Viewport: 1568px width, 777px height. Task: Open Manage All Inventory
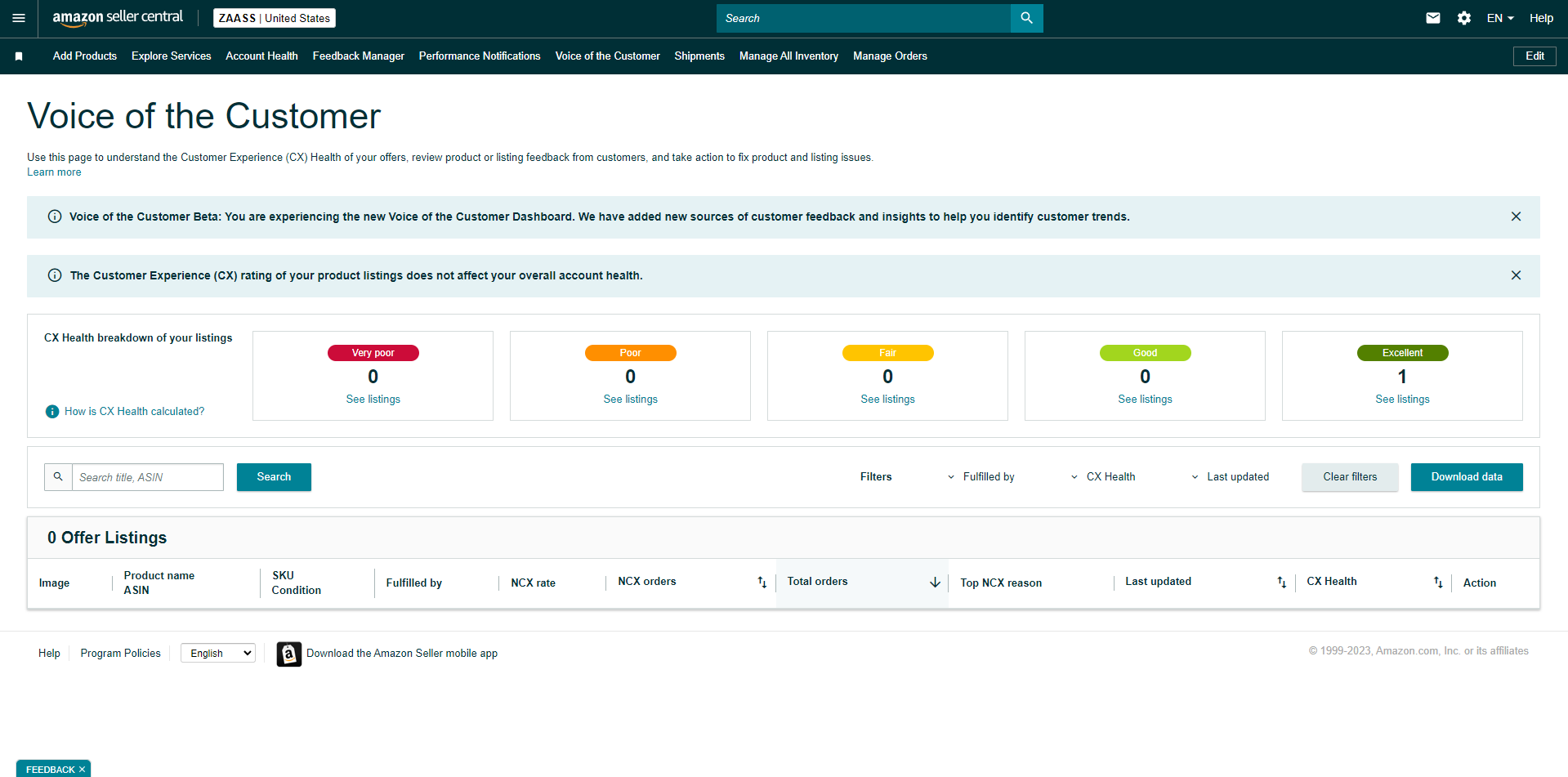(788, 56)
